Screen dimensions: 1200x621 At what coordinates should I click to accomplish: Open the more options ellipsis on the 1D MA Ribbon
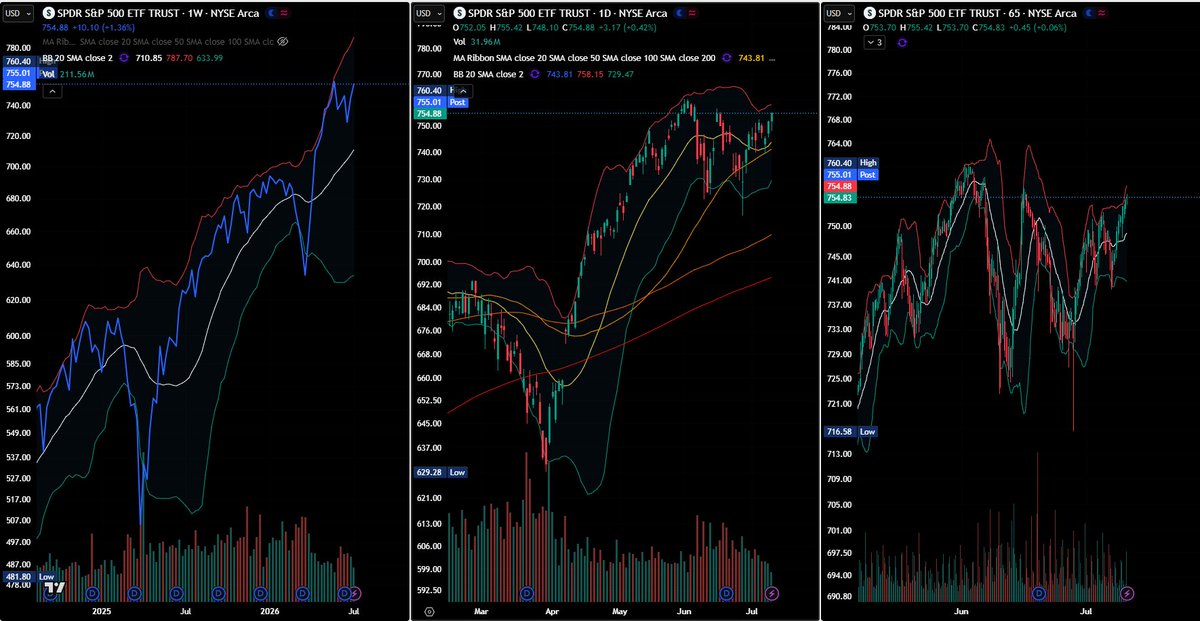[x=772, y=59]
